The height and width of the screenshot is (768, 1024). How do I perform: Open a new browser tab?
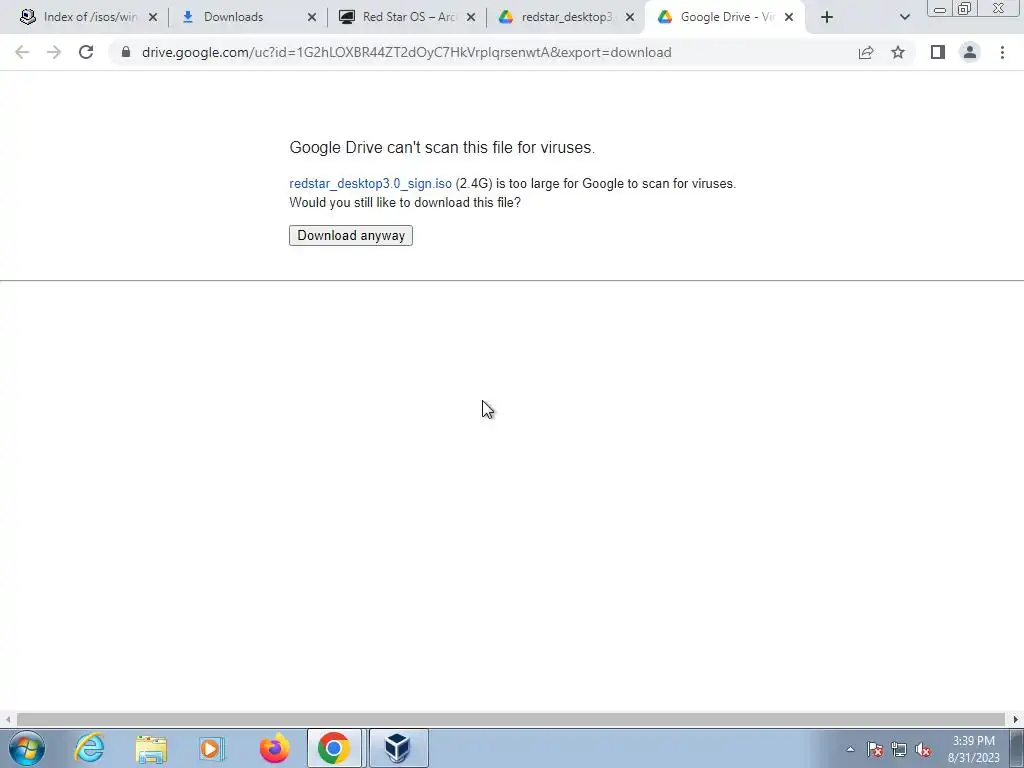827,18
